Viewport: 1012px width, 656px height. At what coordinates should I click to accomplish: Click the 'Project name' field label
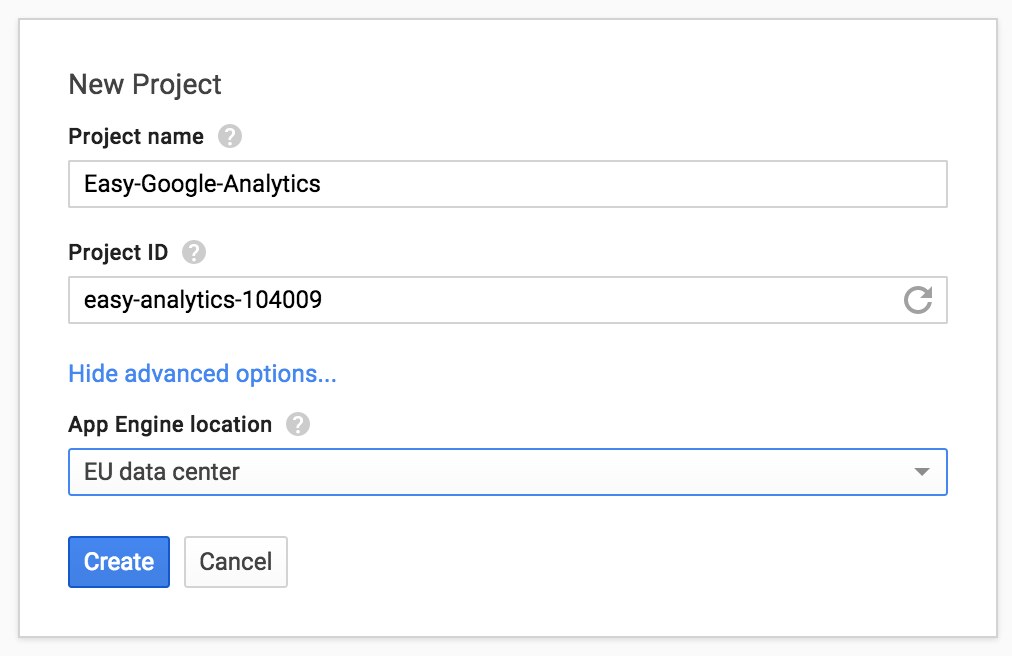[x=136, y=136]
